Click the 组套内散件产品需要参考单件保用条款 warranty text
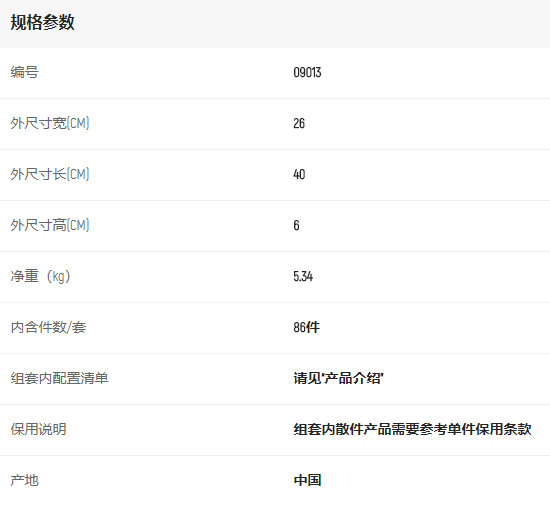Viewport: 550px width, 506px height. (412, 429)
